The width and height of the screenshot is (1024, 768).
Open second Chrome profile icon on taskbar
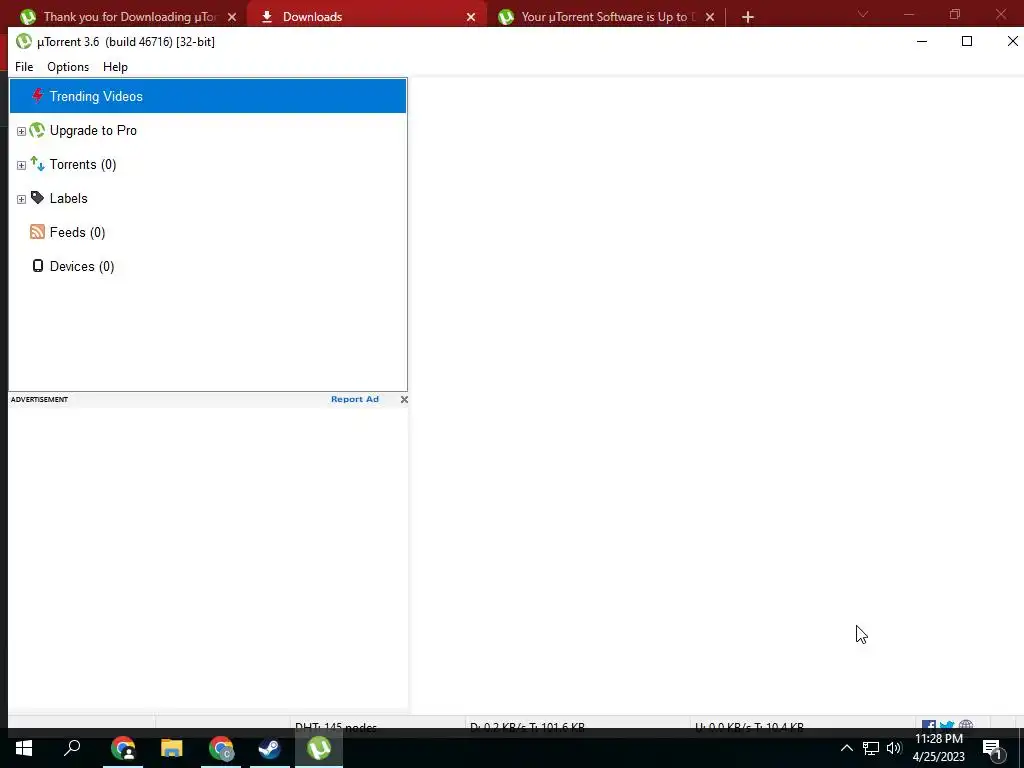(221, 748)
